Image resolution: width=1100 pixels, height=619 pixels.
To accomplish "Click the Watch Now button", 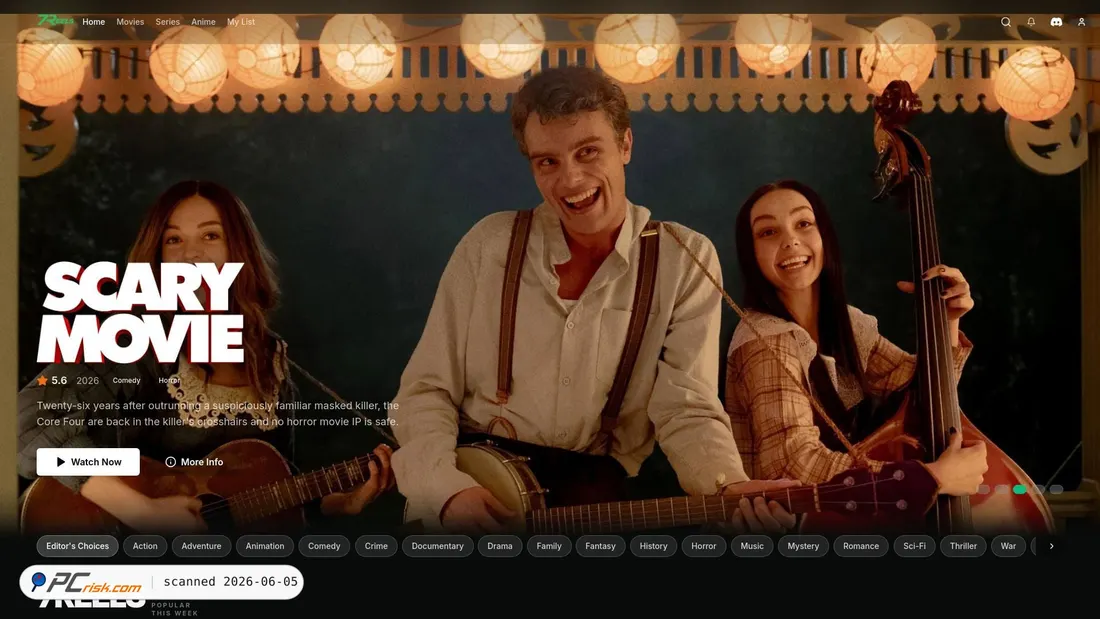I will pyautogui.click(x=88, y=462).
